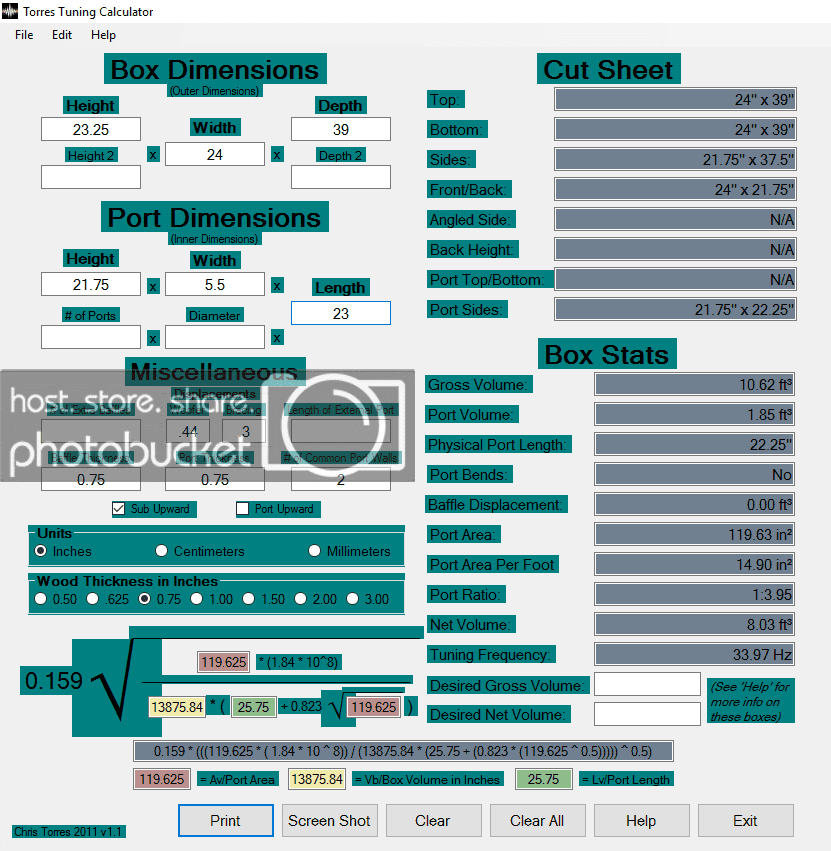The width and height of the screenshot is (831, 851).
Task: Click the Screen Shot button
Action: pos(329,820)
